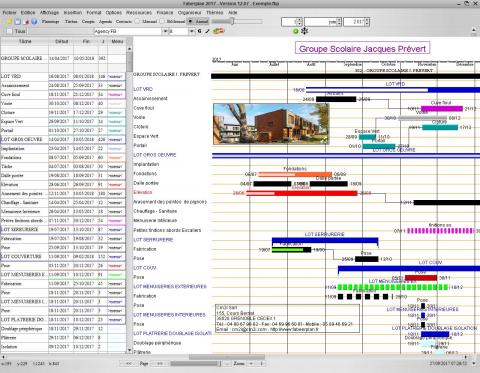Select the Mensuel radio button
Image resolution: width=480 pixels, height=373 pixels.
tap(137, 21)
